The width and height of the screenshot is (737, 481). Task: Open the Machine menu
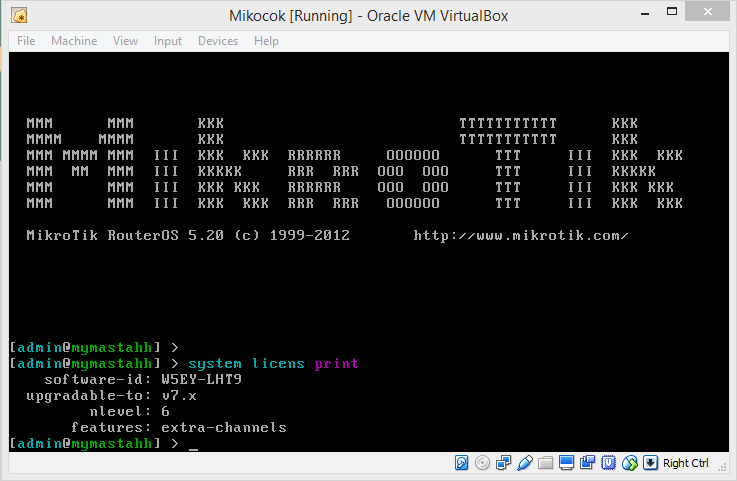pos(74,41)
